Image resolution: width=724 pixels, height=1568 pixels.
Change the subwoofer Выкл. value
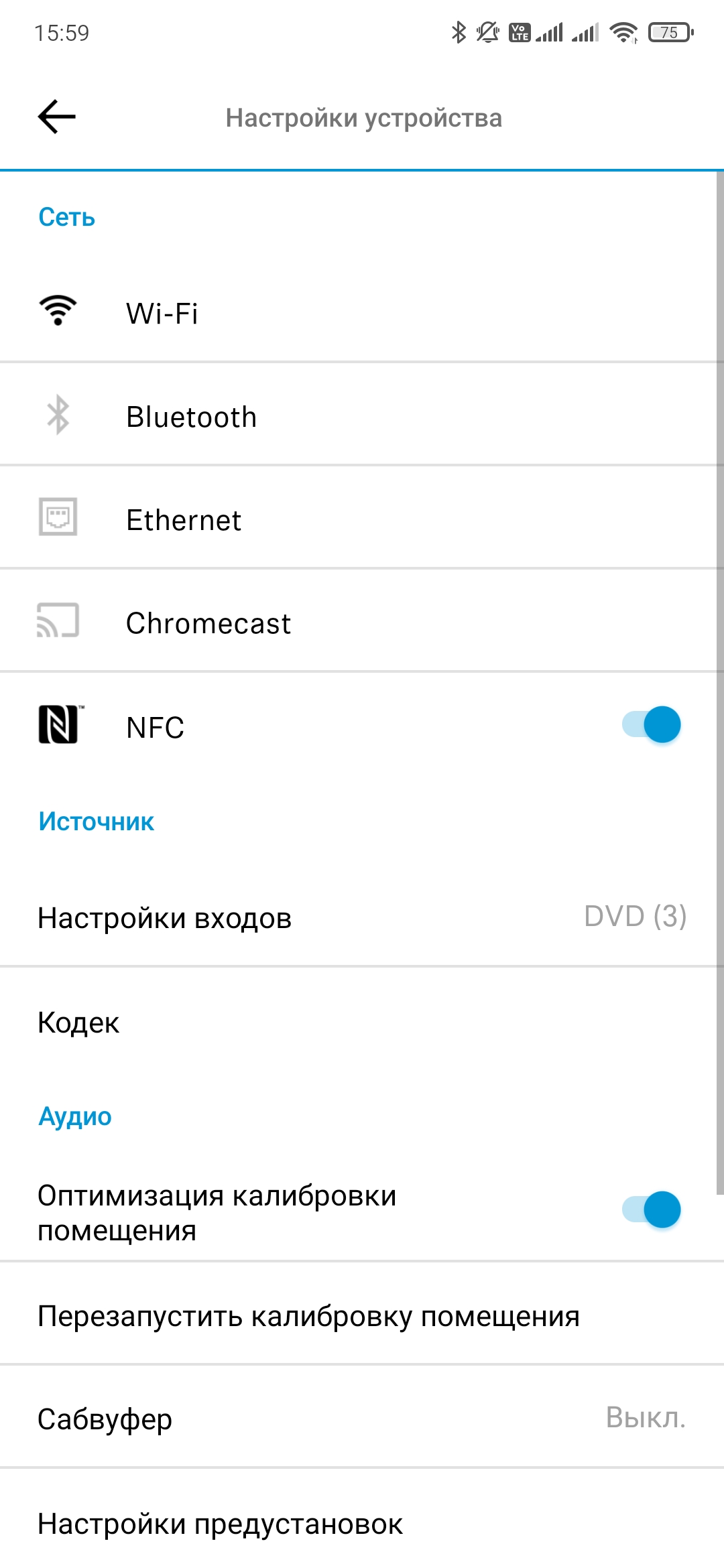tap(646, 1417)
